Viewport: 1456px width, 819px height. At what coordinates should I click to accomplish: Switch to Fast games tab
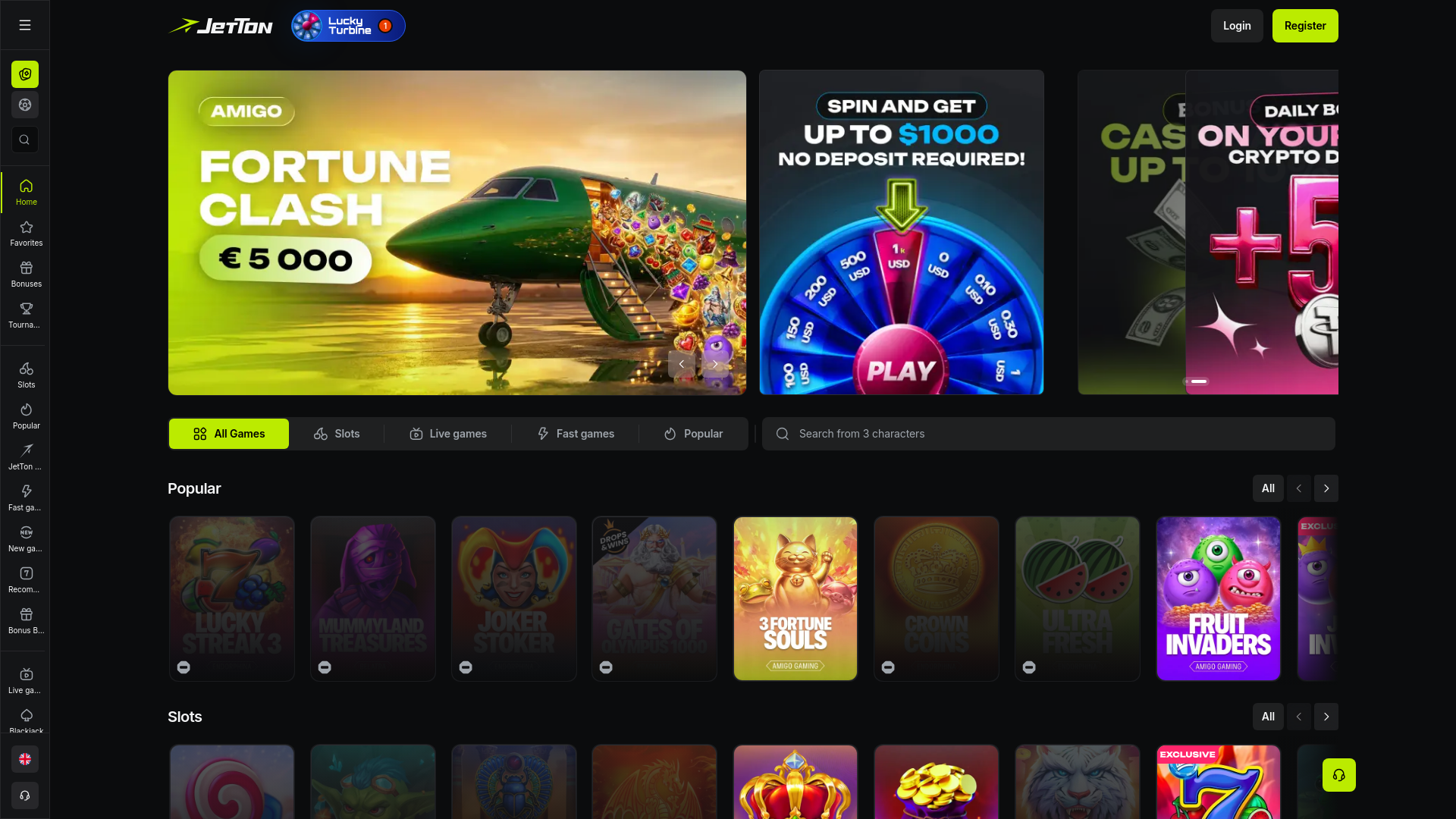coord(576,434)
